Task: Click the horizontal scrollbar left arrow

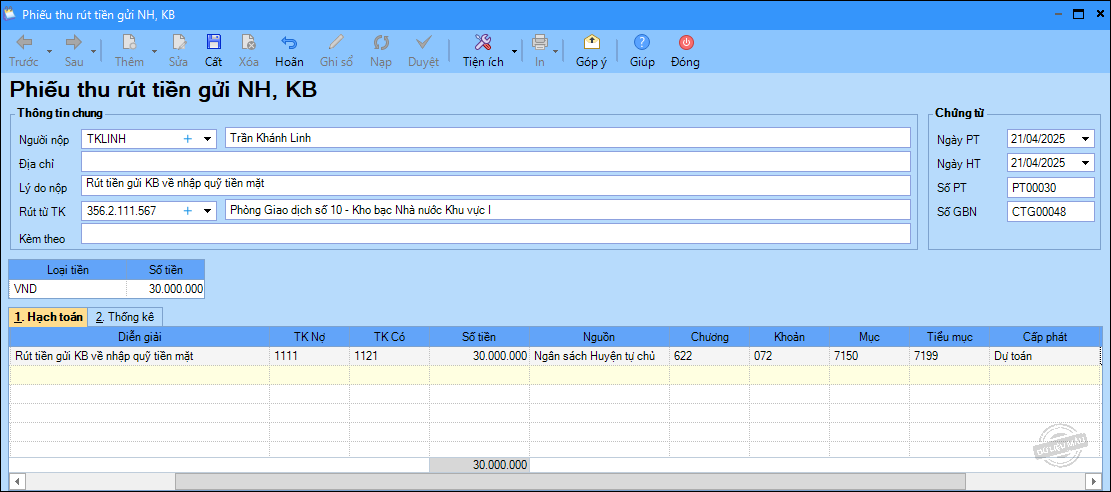Action: (x=17, y=481)
